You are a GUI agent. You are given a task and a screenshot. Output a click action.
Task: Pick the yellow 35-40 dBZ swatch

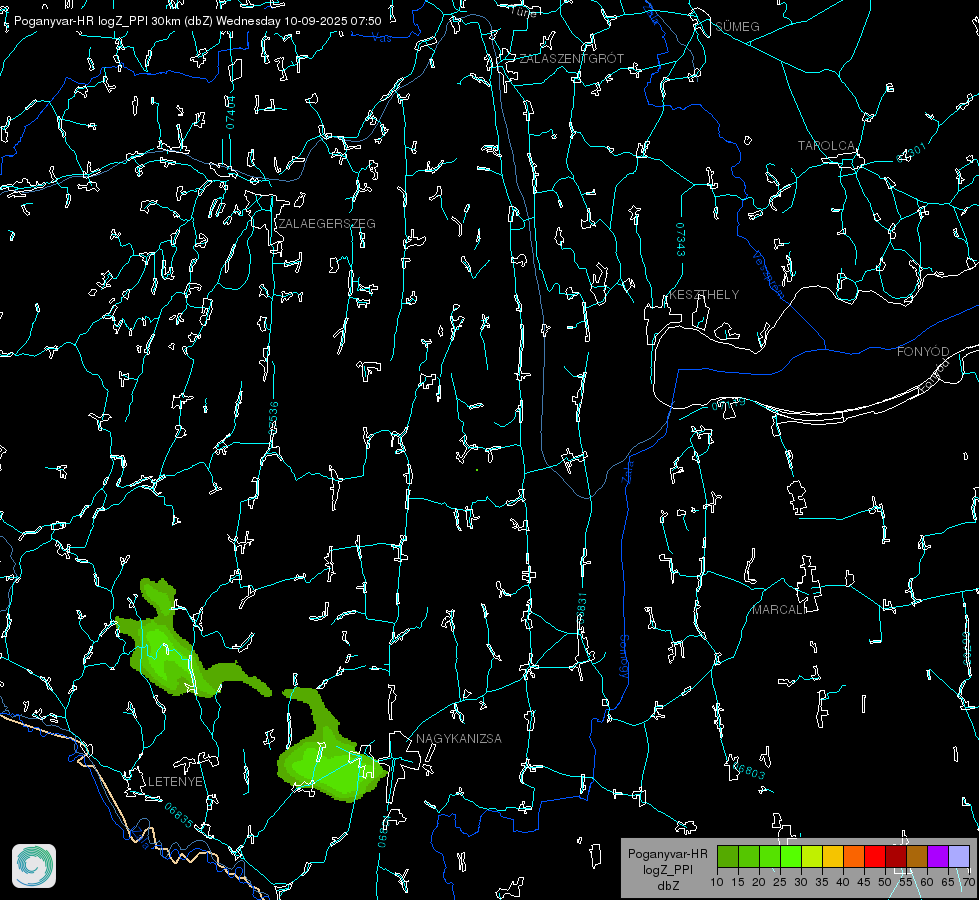833,856
